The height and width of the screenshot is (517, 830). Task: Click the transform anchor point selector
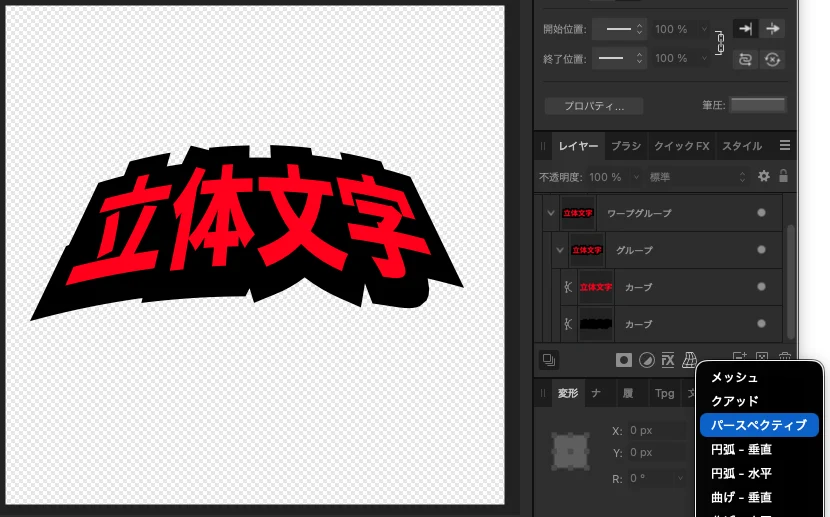click(x=570, y=451)
